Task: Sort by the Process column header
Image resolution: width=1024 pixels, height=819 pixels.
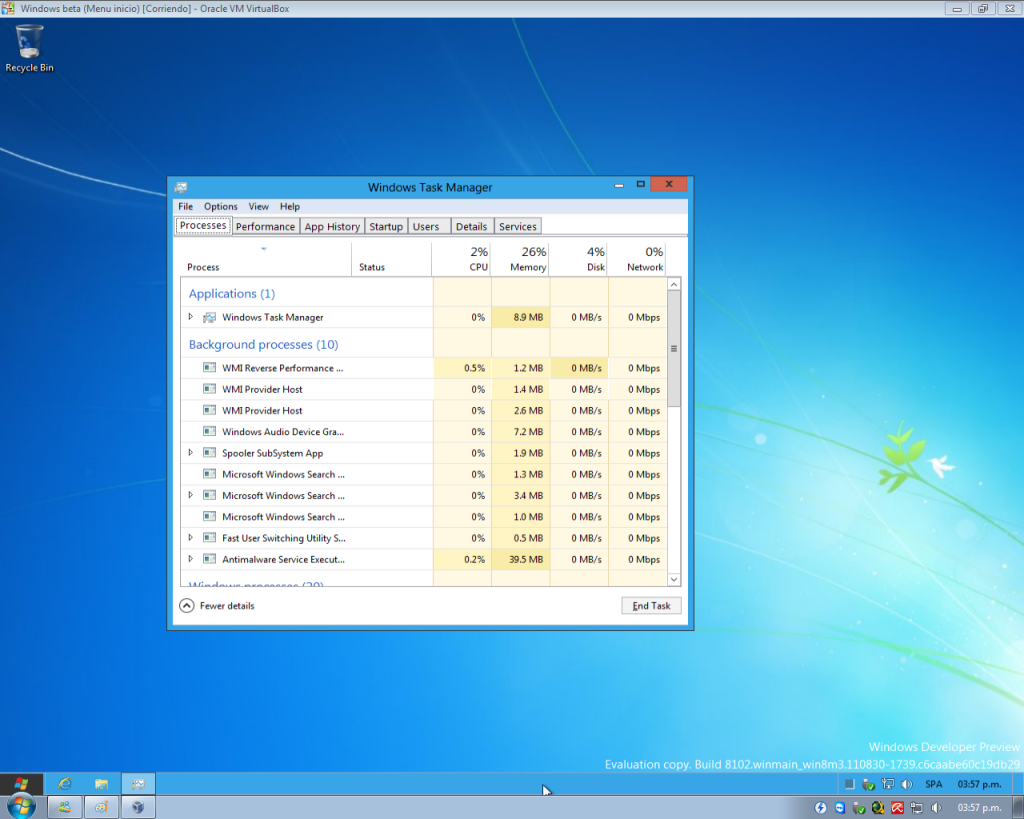Action: click(x=265, y=259)
